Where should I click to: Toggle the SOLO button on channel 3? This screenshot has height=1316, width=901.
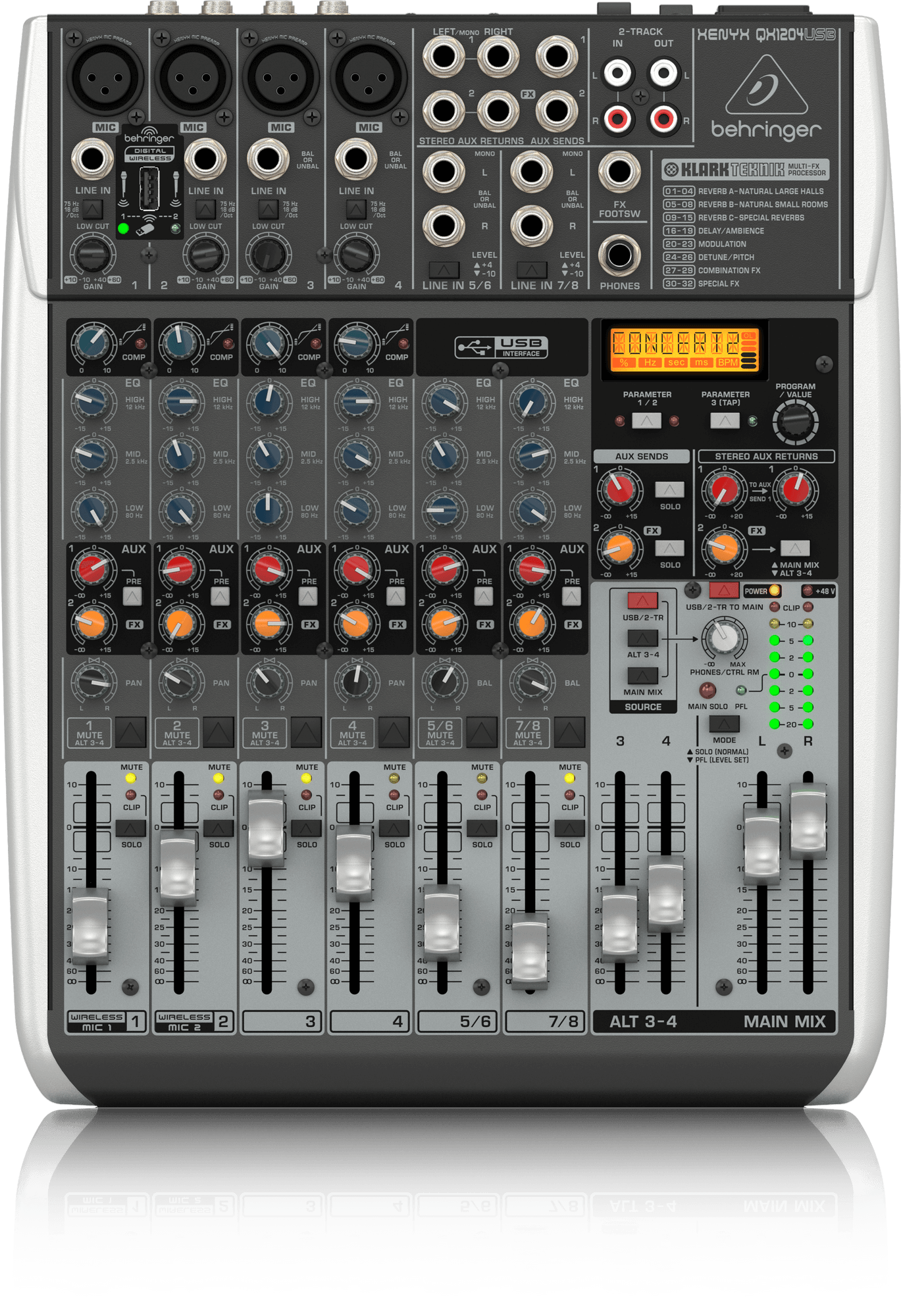[x=306, y=828]
